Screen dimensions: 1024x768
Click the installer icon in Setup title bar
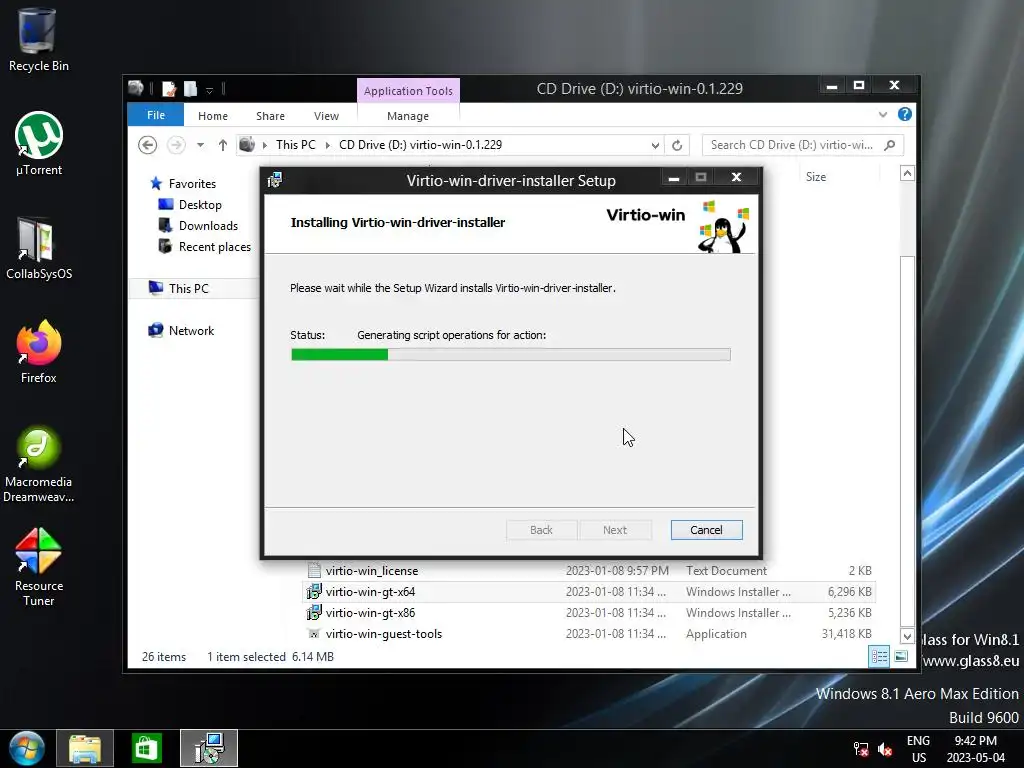point(275,180)
